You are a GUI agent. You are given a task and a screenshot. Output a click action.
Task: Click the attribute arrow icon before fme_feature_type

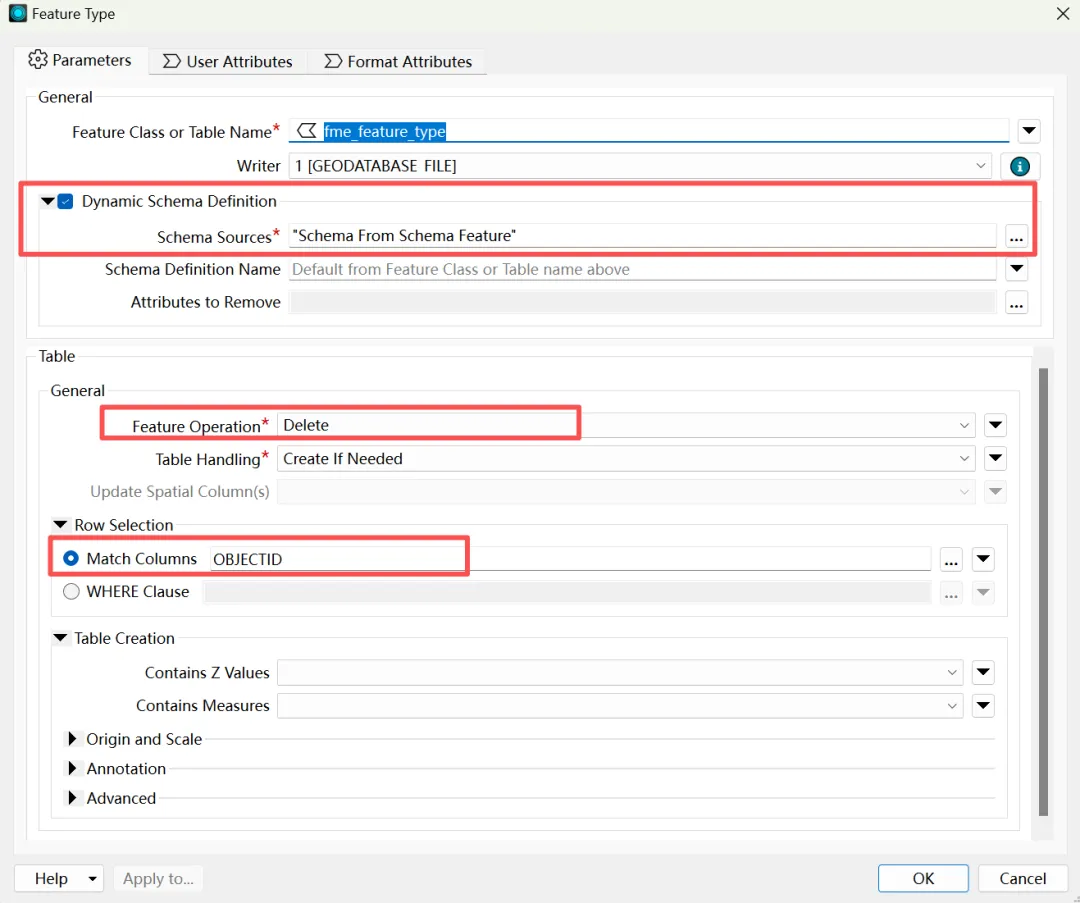coord(307,131)
